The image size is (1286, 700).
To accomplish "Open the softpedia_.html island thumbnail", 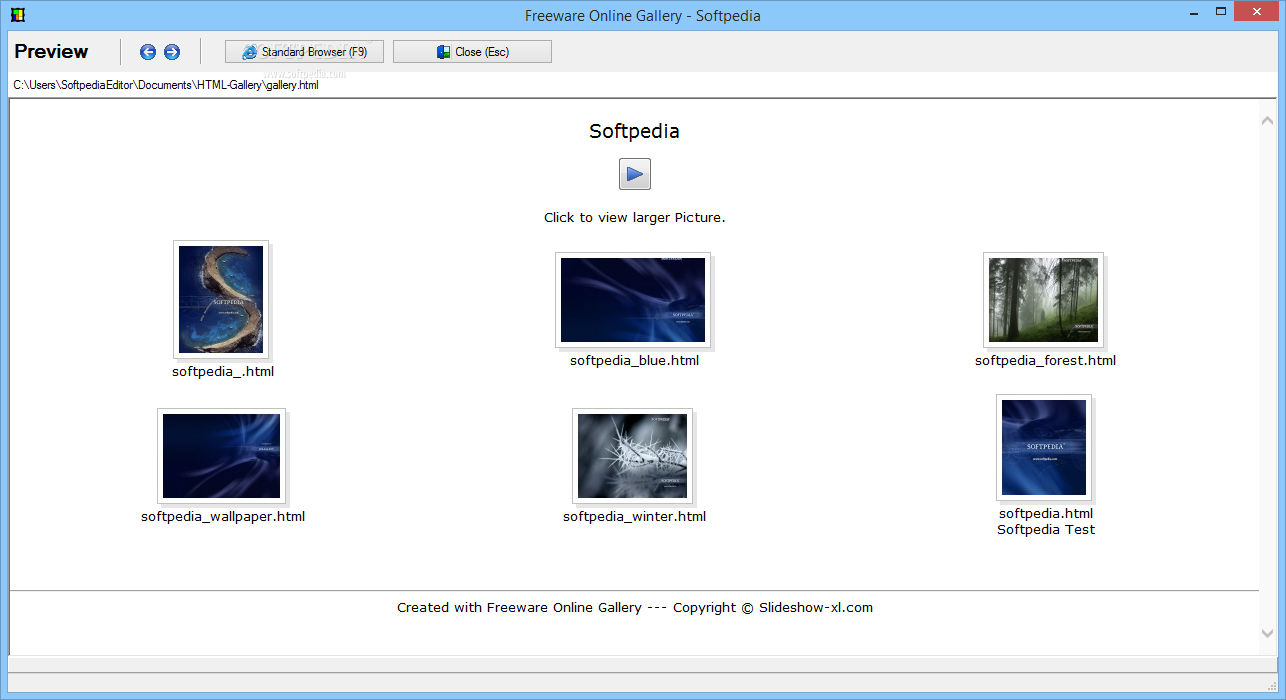I will (221, 299).
